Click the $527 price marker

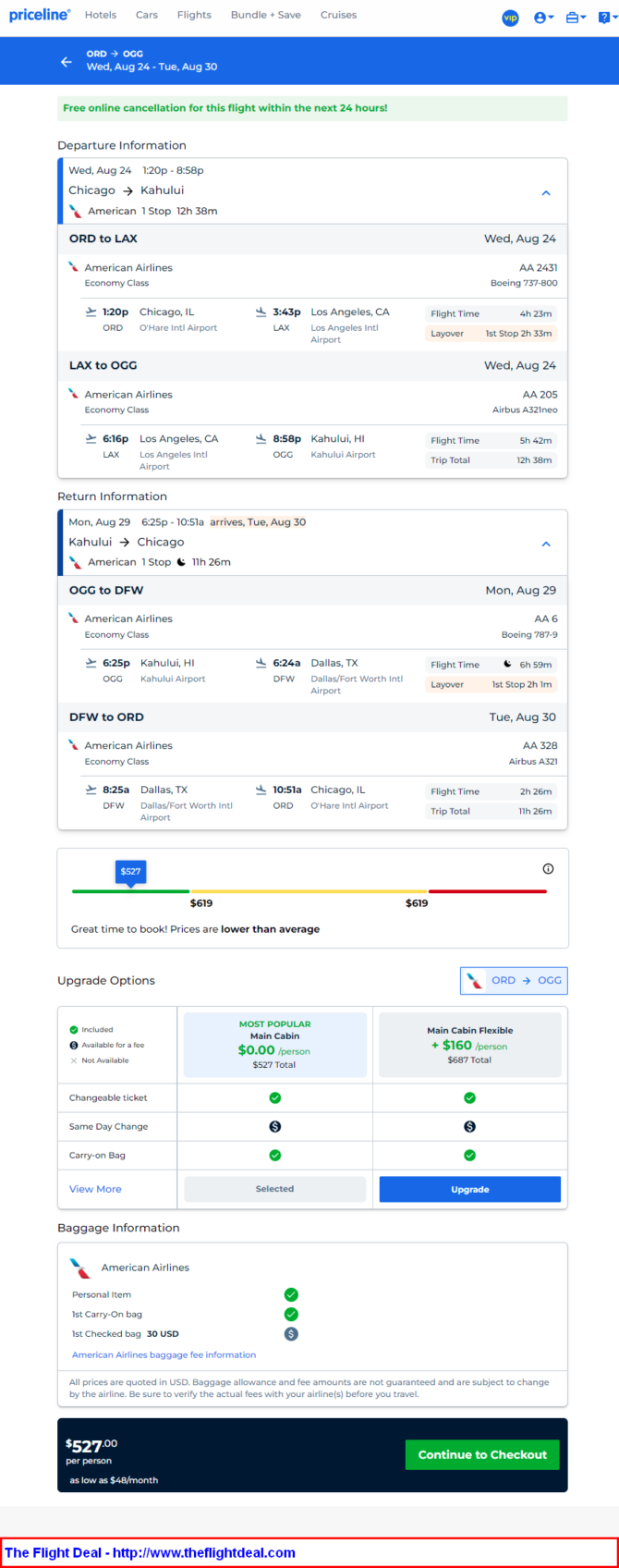130,872
